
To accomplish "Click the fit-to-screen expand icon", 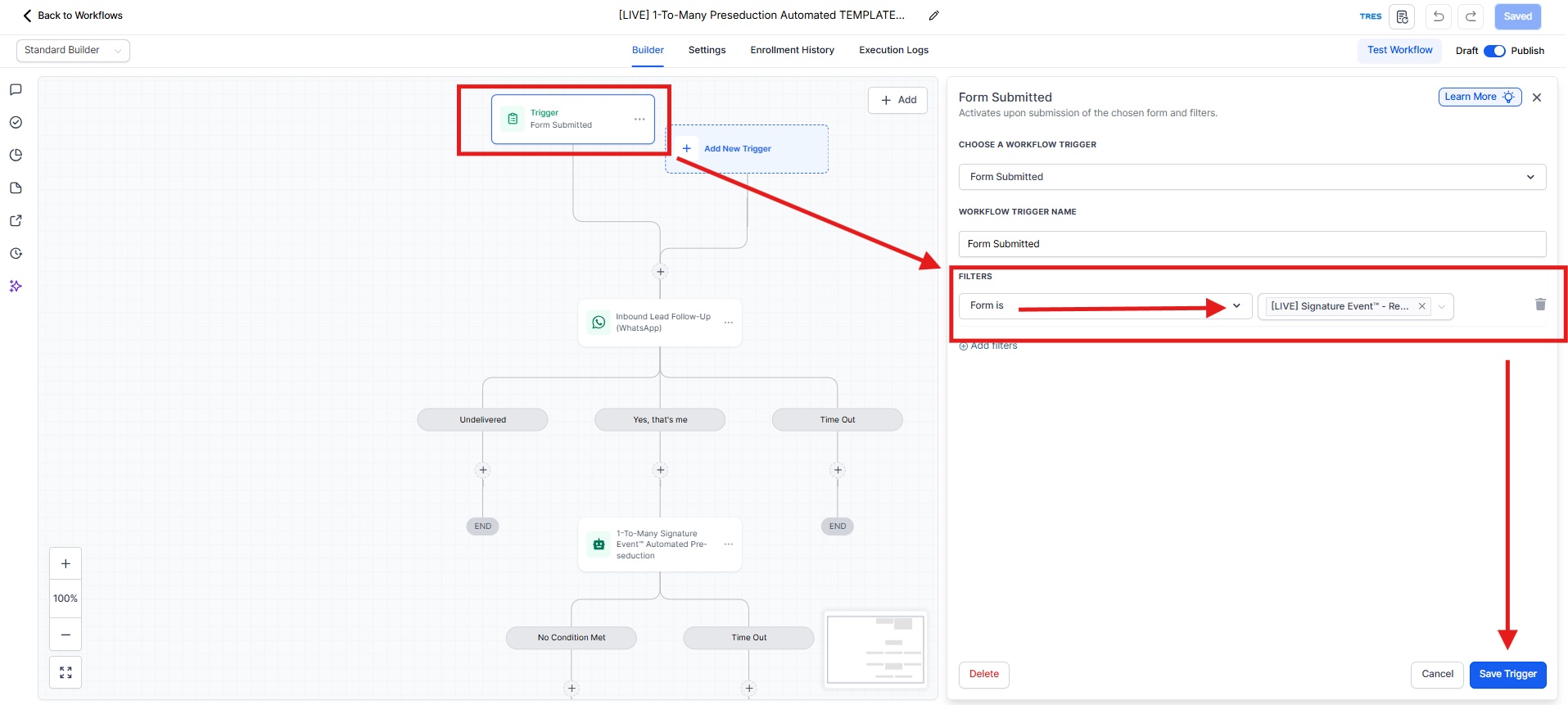I will coord(66,672).
